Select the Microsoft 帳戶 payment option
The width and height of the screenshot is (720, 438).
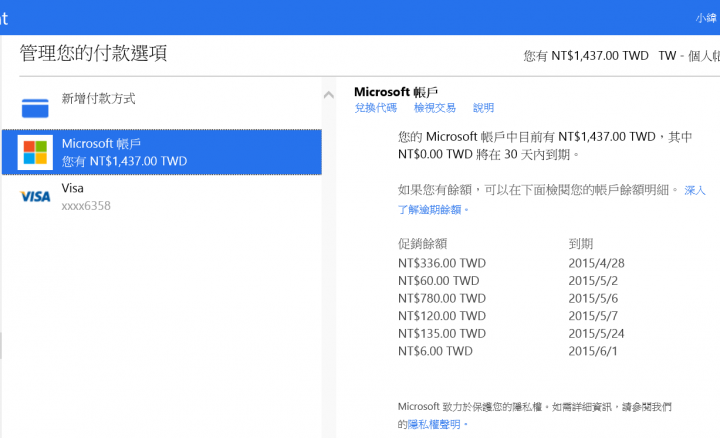[162, 152]
